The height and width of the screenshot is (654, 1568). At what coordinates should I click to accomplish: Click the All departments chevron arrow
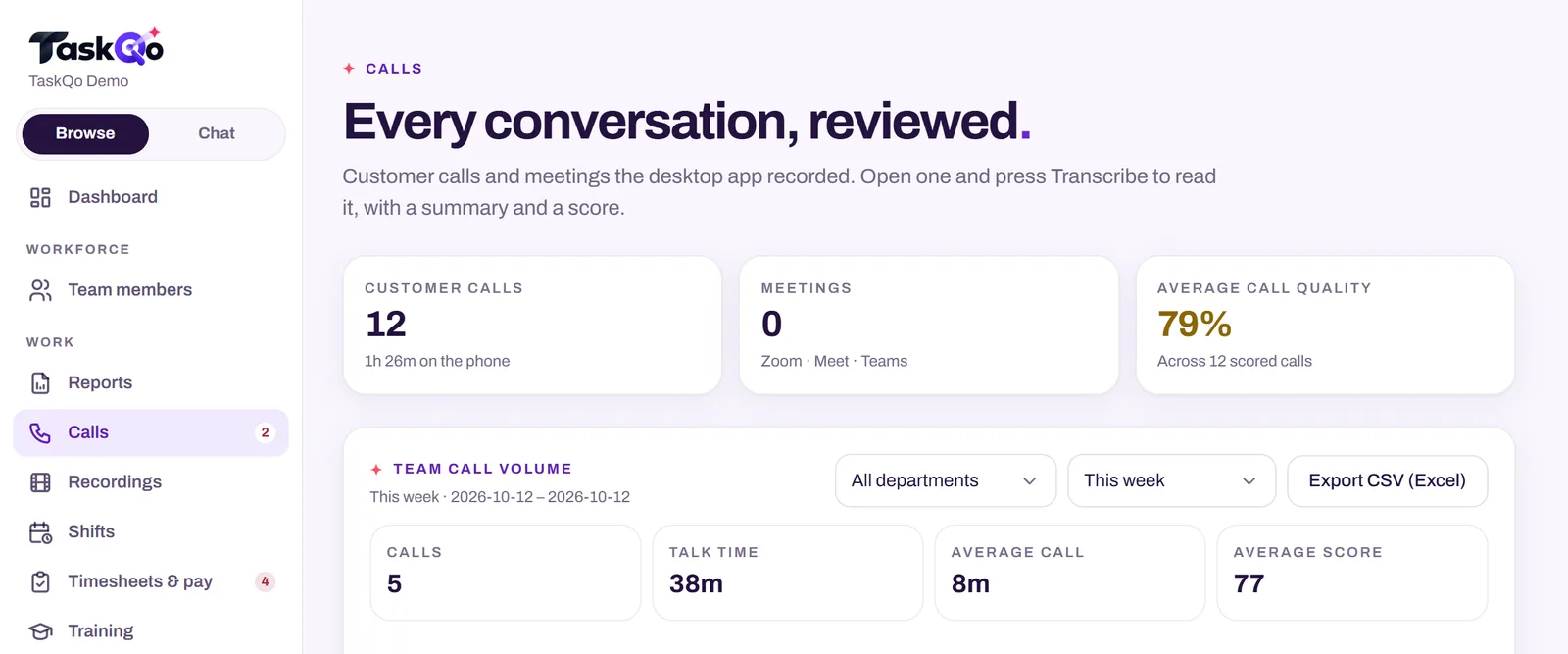pos(1029,481)
